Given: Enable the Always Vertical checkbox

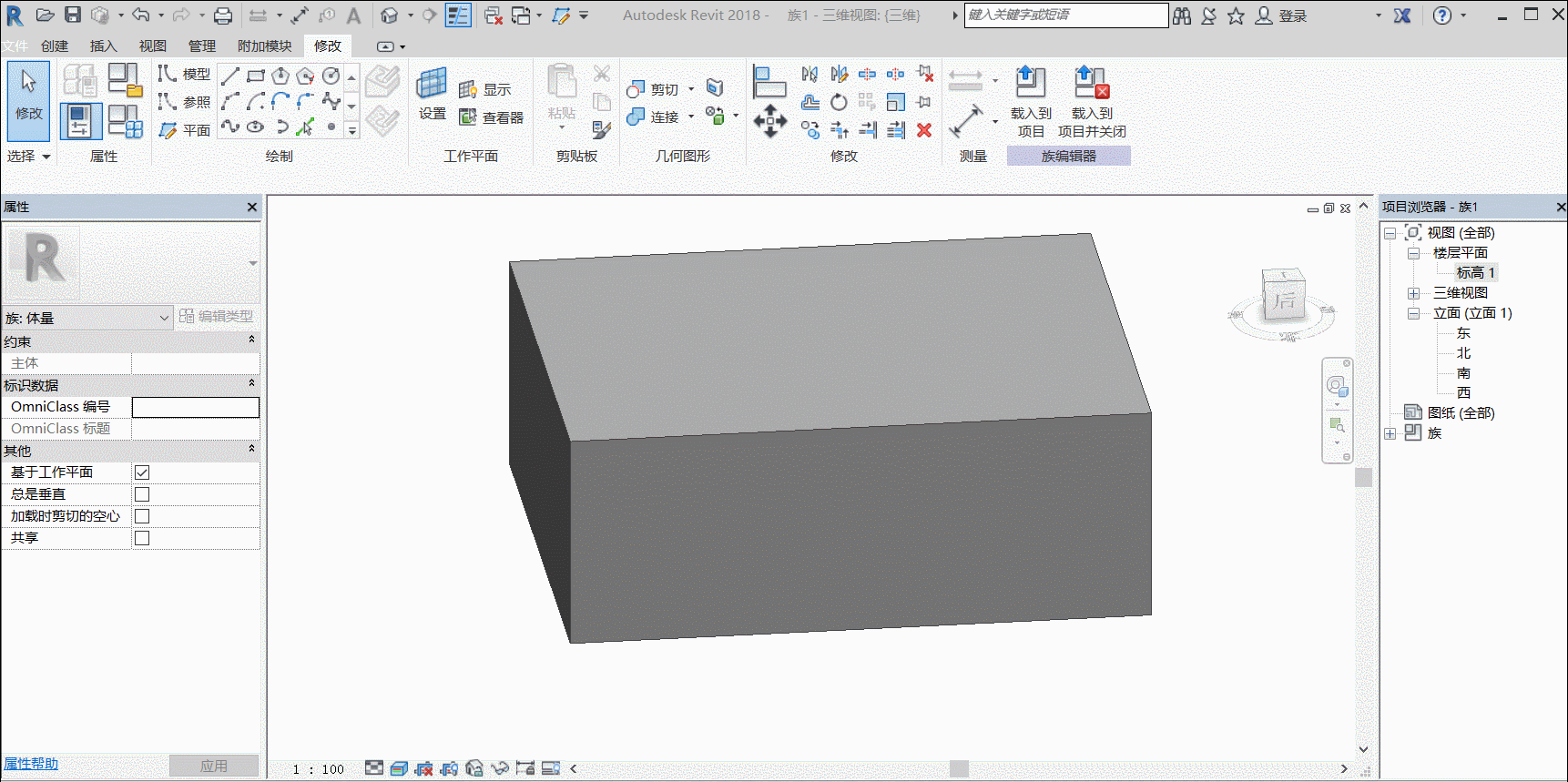Looking at the screenshot, I should [142, 494].
